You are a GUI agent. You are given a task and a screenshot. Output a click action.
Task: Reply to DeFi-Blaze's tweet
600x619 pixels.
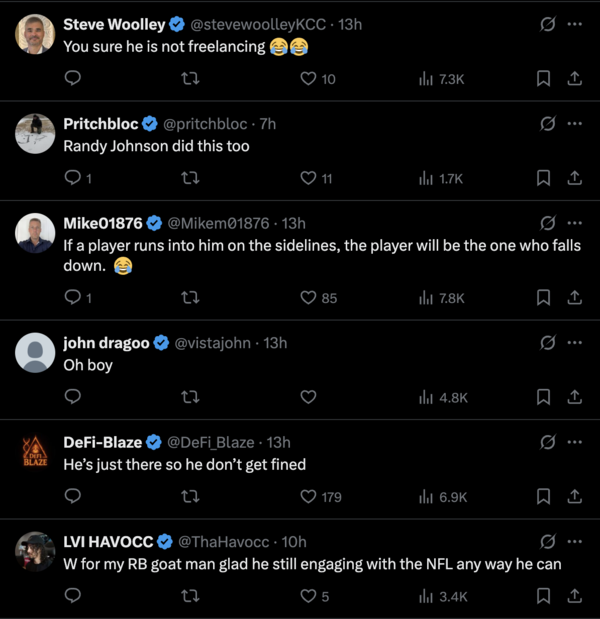(x=73, y=496)
